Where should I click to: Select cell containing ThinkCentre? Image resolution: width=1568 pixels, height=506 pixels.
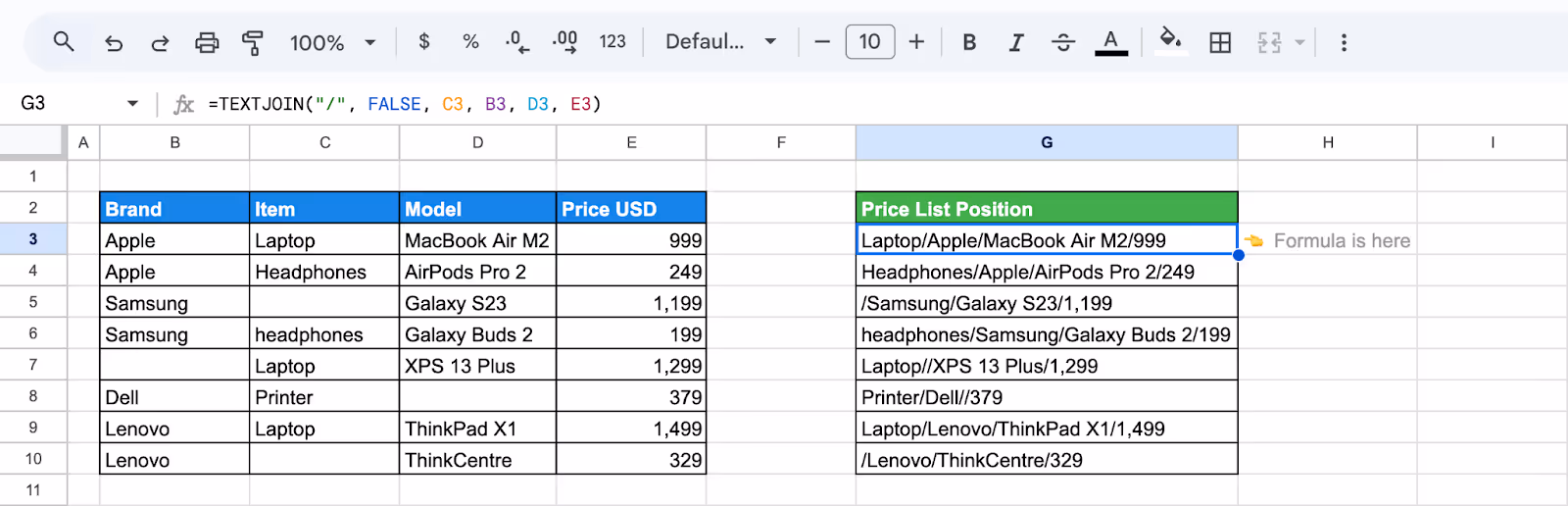[x=477, y=459]
